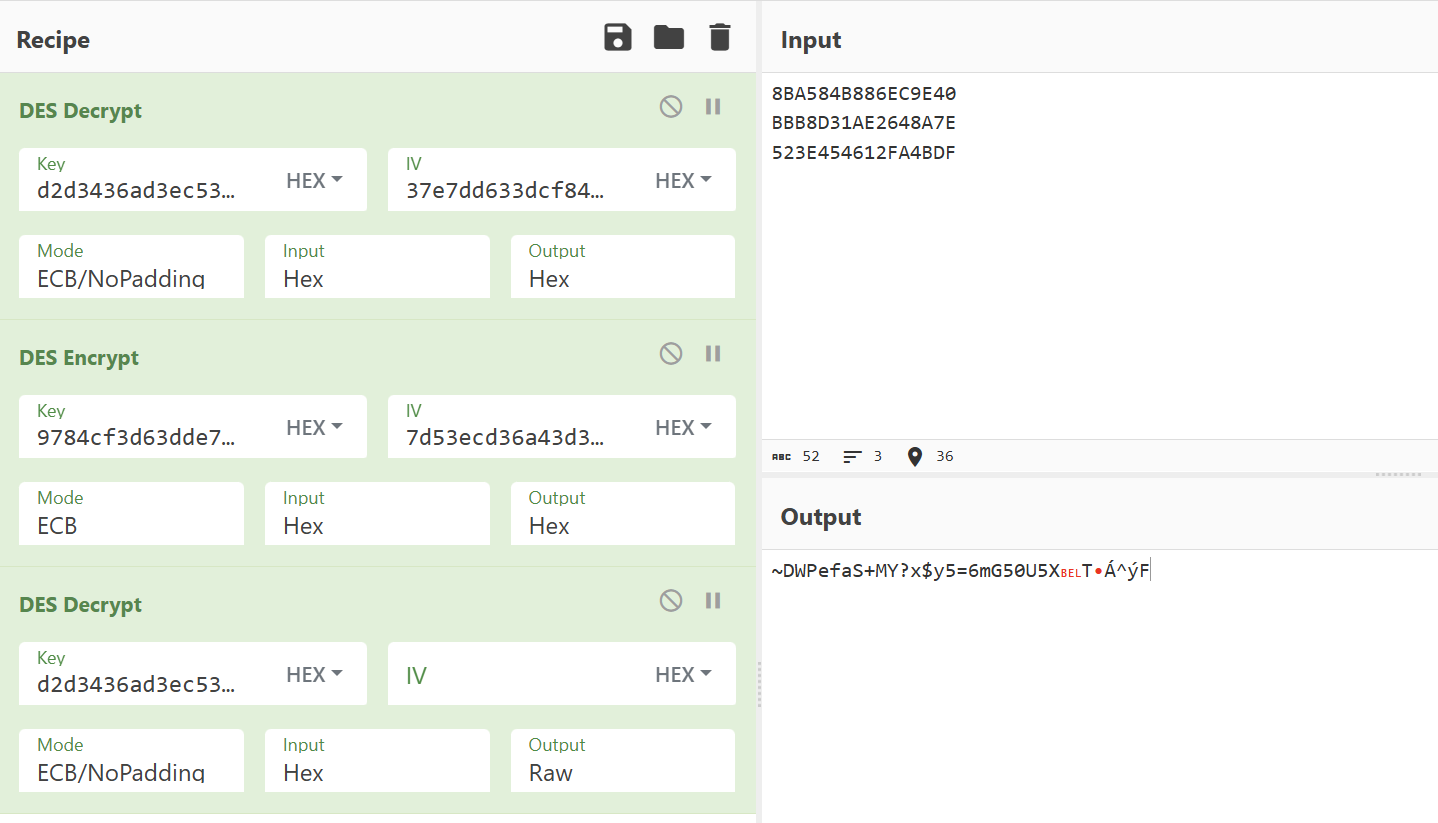The width and height of the screenshot is (1438, 823).
Task: Click input line BBB8D31AE2648A7E
Action: pyautogui.click(x=864, y=123)
